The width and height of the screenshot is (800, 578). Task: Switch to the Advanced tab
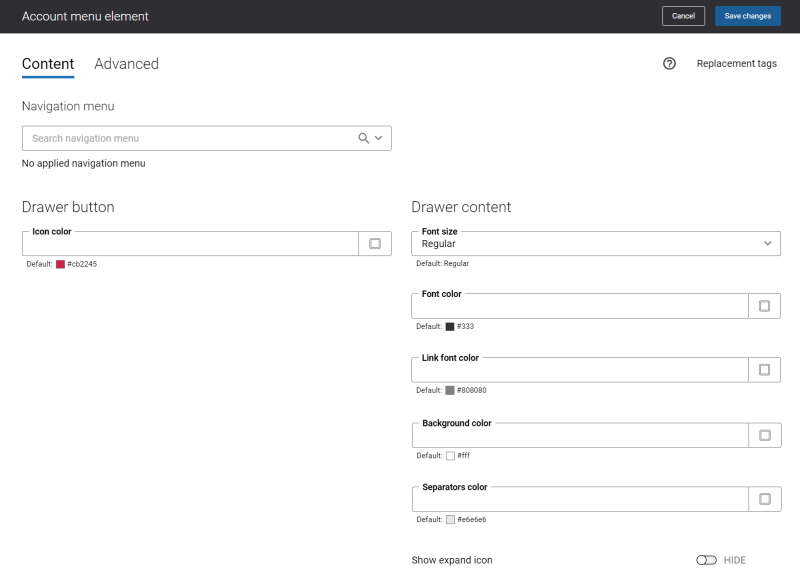(x=127, y=64)
